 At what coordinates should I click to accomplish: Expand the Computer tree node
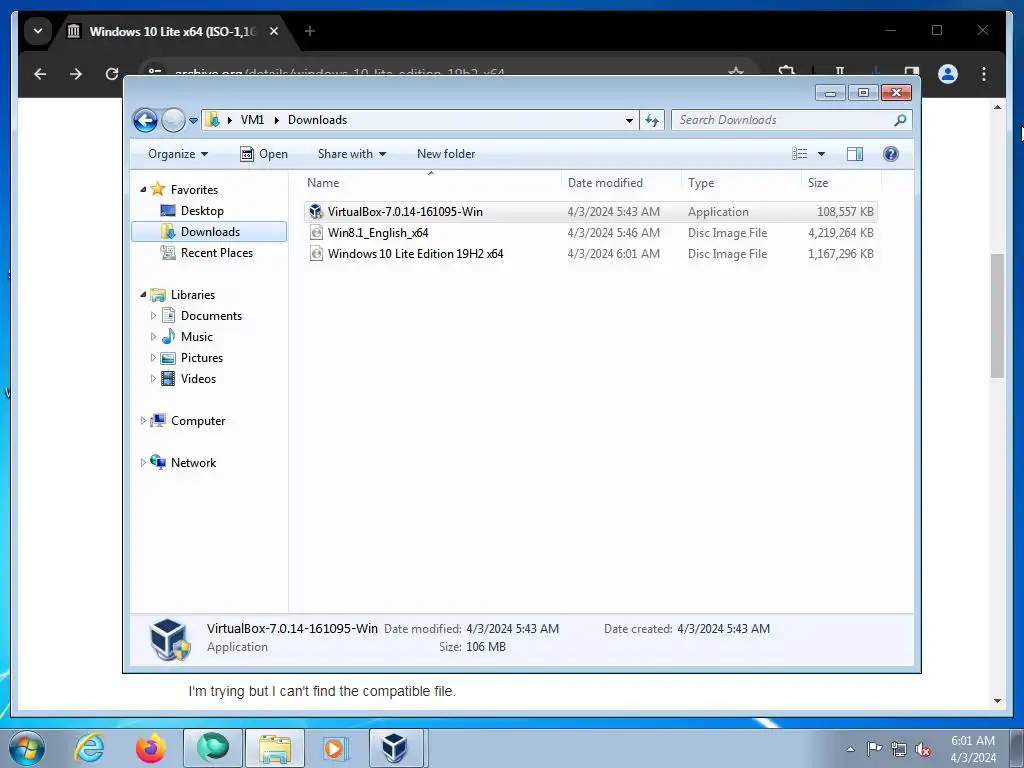pyautogui.click(x=143, y=421)
